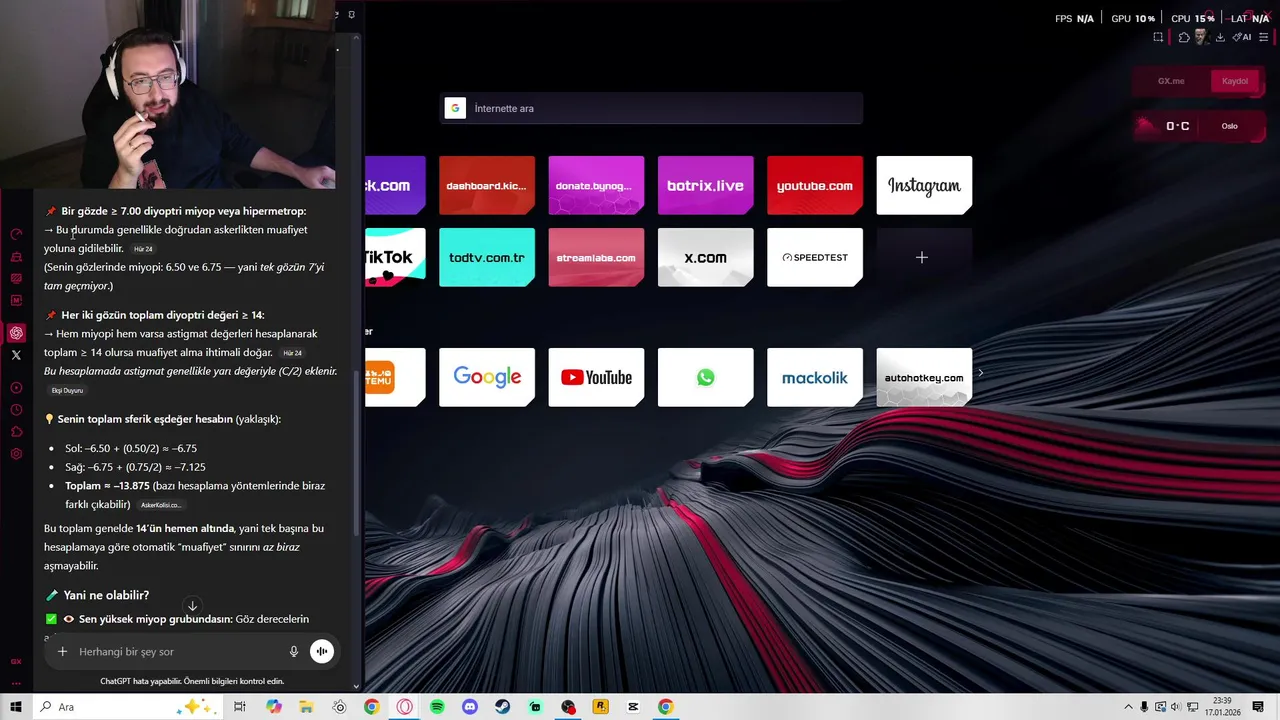Open Instagram speed dial tile

pos(924,185)
